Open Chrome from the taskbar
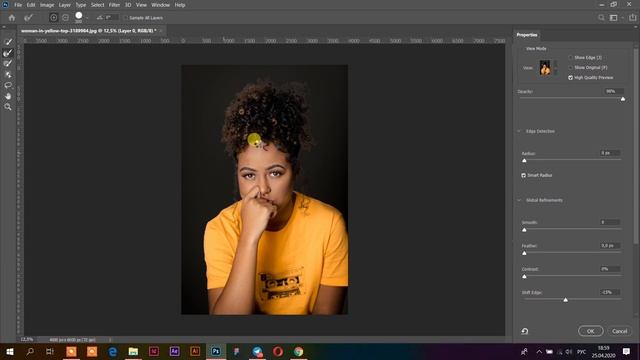The width and height of the screenshot is (640, 360). (298, 351)
